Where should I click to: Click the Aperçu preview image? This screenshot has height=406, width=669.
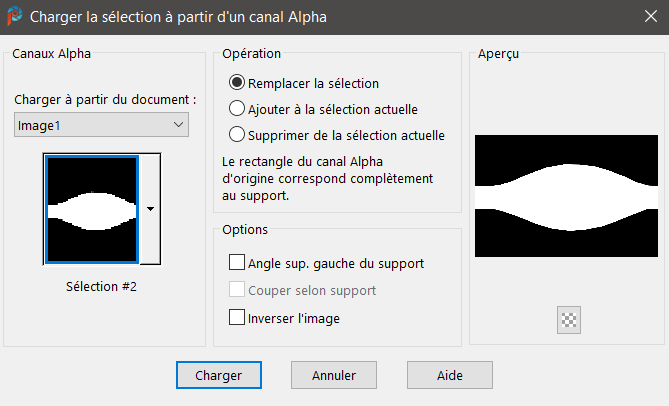click(x=568, y=195)
